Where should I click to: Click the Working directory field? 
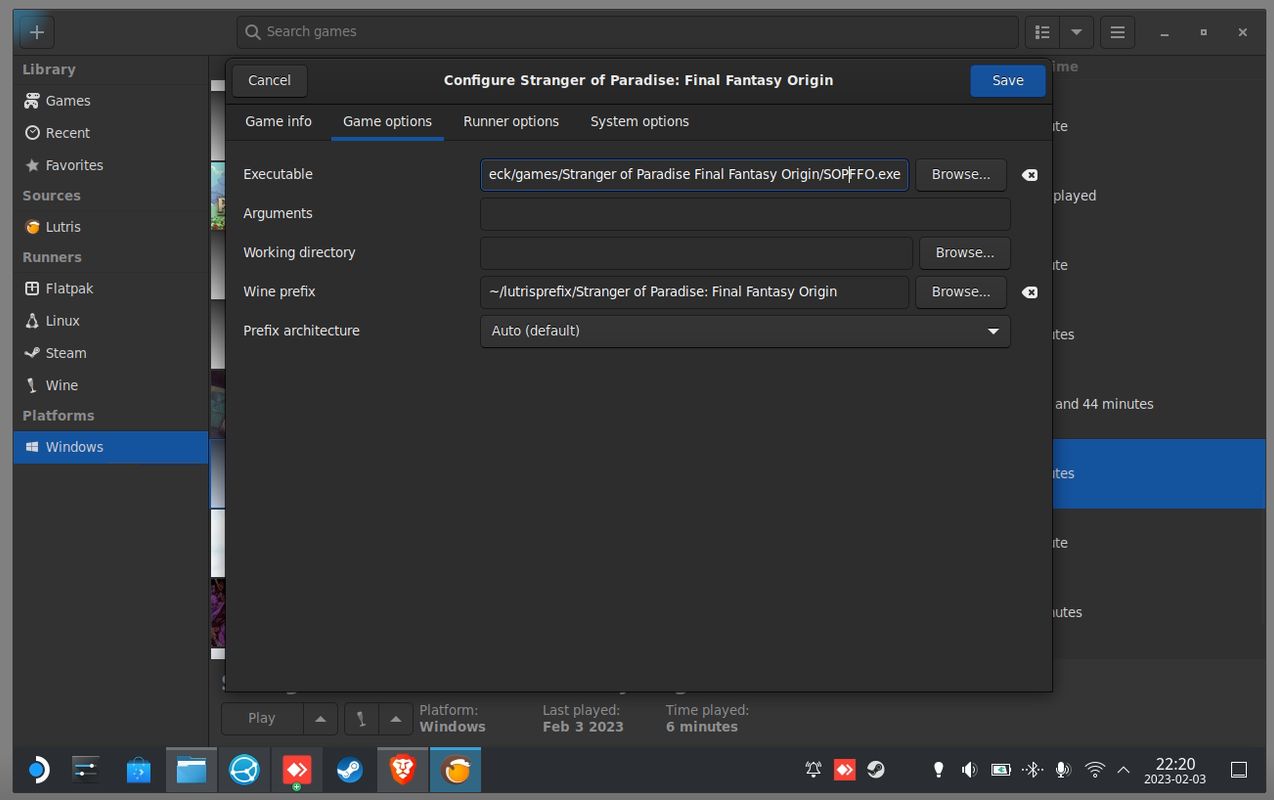point(696,253)
